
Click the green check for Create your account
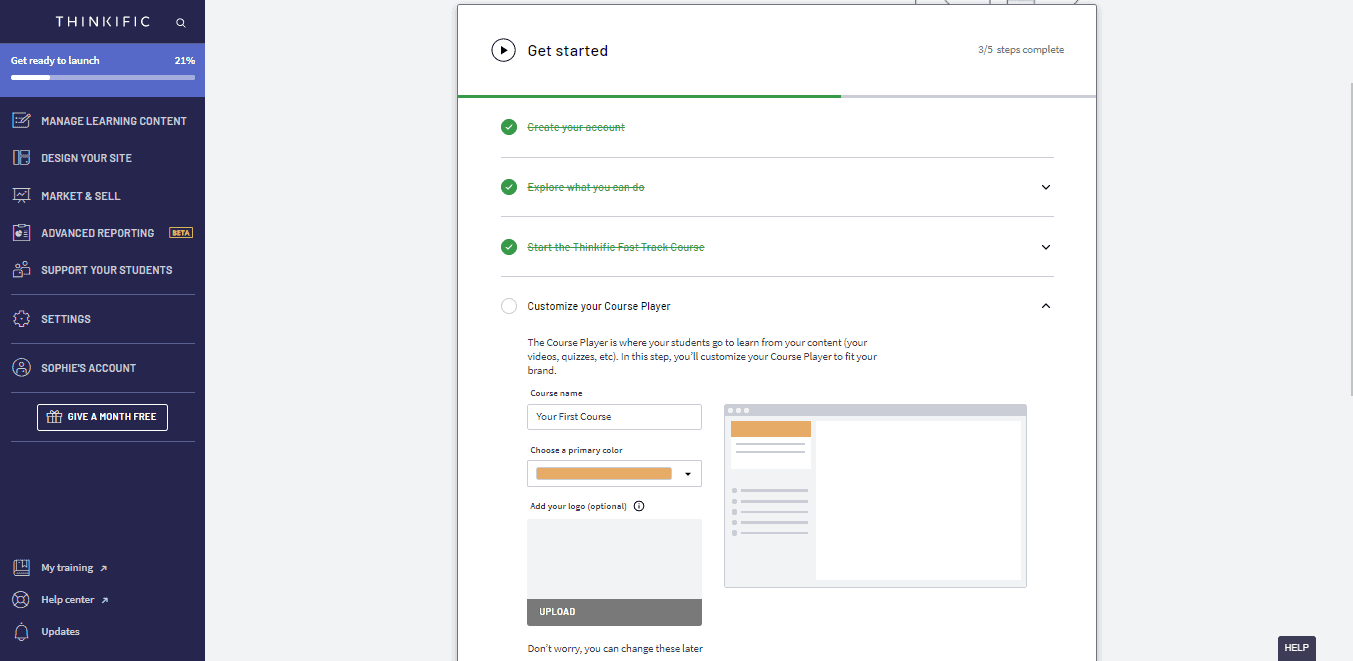[509, 127]
